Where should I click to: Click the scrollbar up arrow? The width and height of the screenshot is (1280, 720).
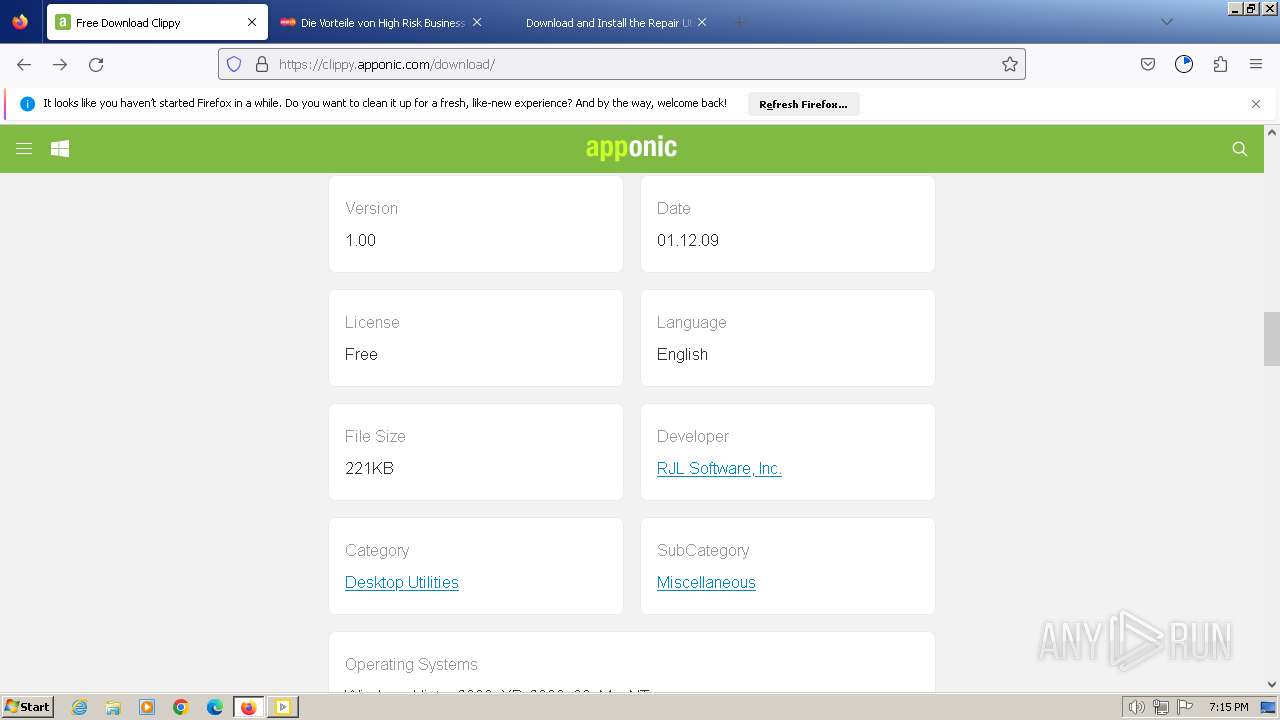1272,132
